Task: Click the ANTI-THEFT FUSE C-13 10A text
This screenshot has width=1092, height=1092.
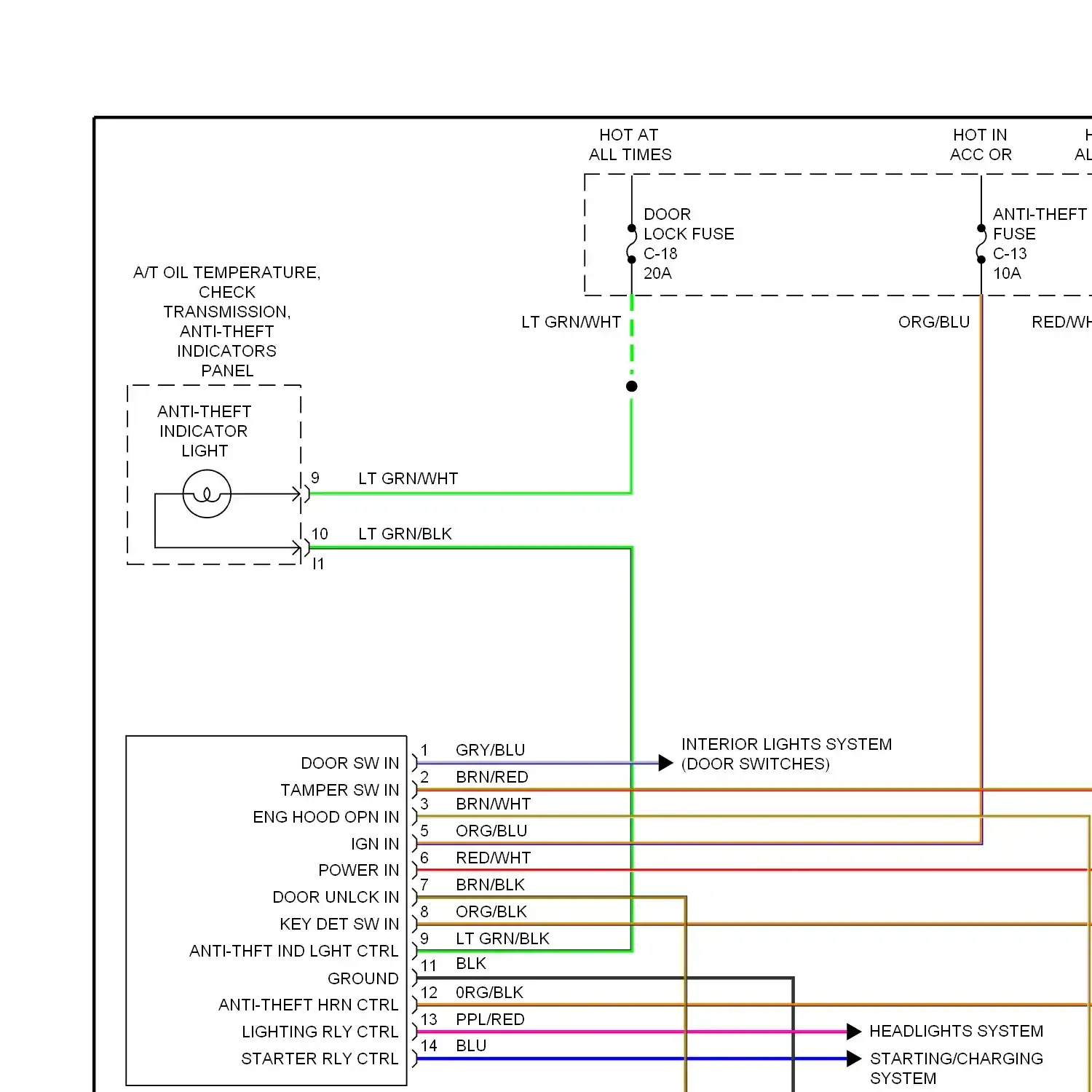Action: tap(1040, 244)
